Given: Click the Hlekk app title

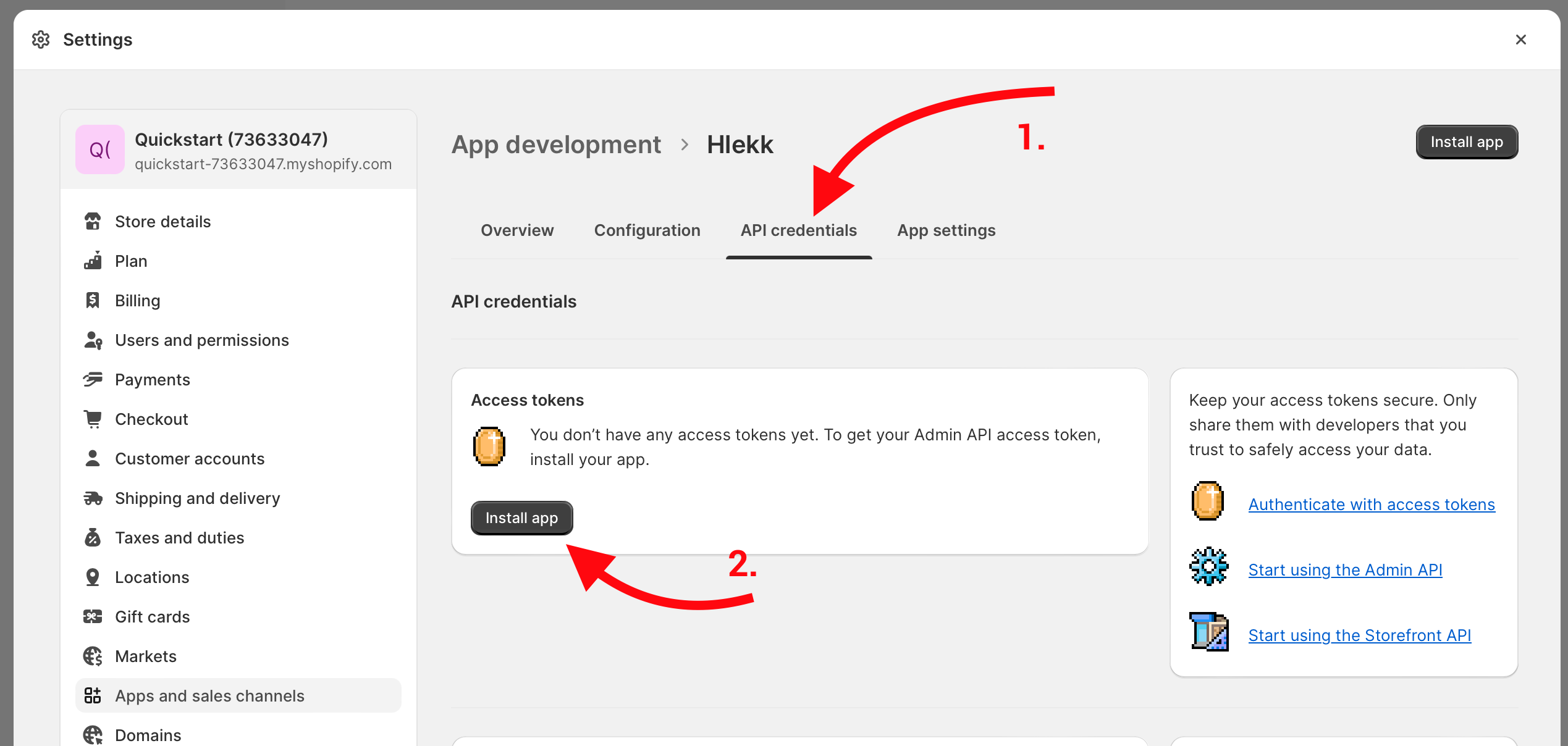Looking at the screenshot, I should [740, 145].
